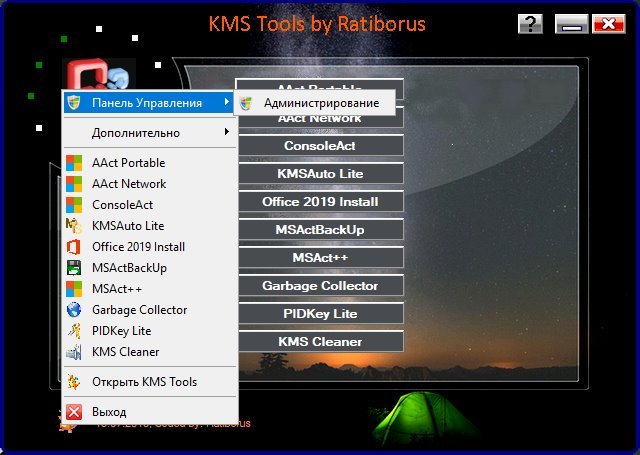Pick MSActBackUp in the context menu

(x=149, y=268)
